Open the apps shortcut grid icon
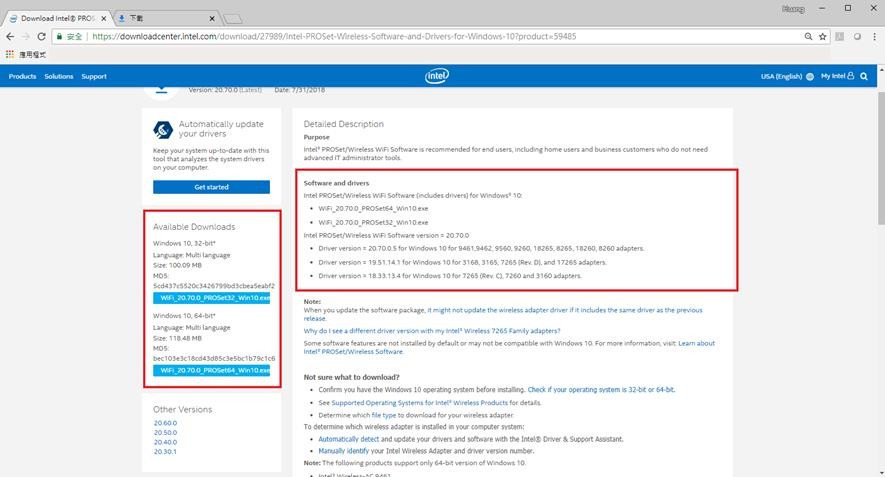Screen dimensions: 885x477 pos(11,54)
